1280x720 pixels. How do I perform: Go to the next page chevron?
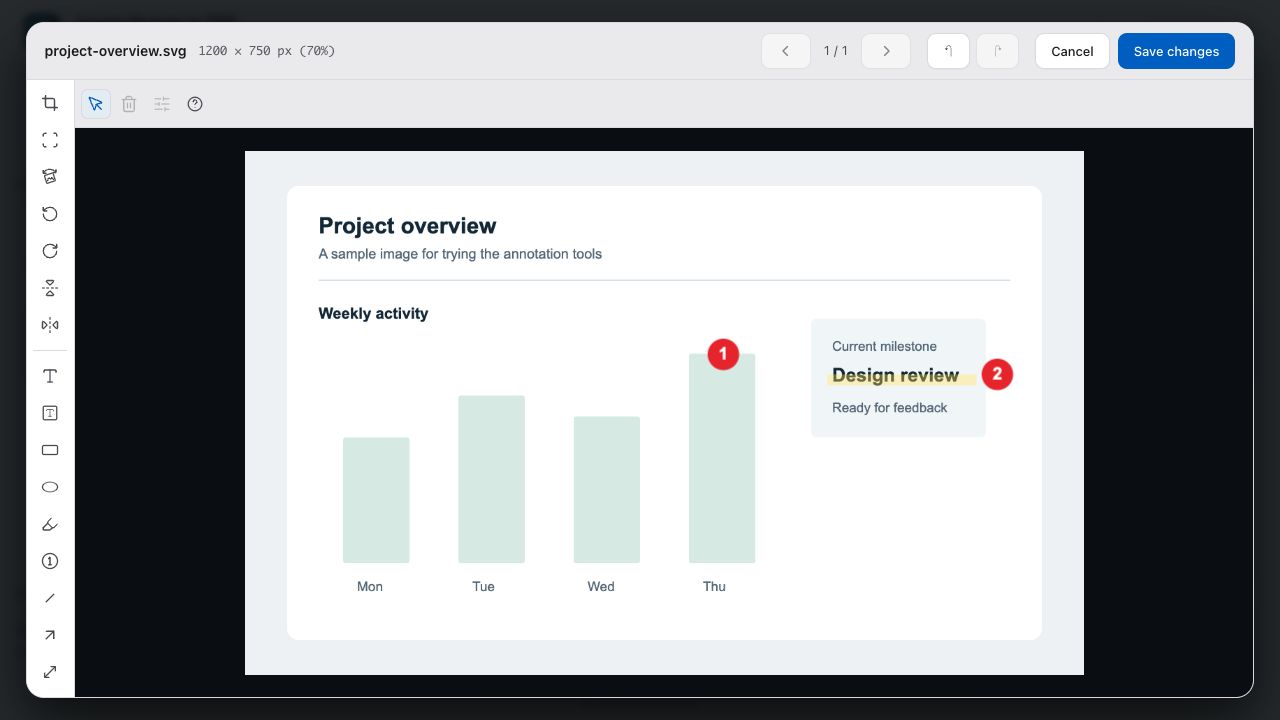(886, 51)
